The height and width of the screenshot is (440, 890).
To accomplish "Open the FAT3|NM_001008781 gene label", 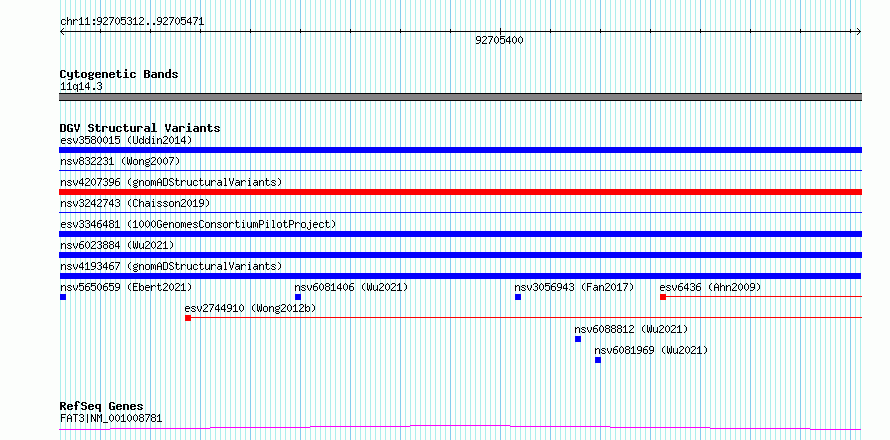I will click(x=111, y=418).
